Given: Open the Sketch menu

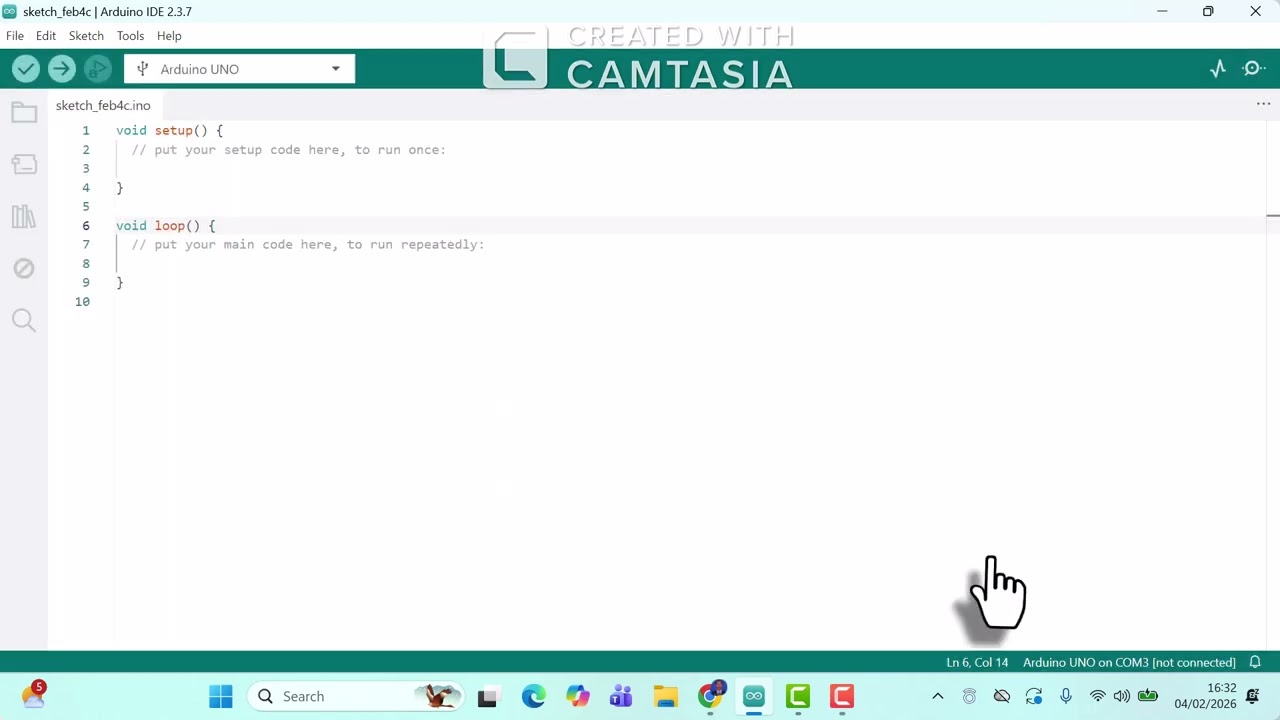Looking at the screenshot, I should tap(86, 36).
